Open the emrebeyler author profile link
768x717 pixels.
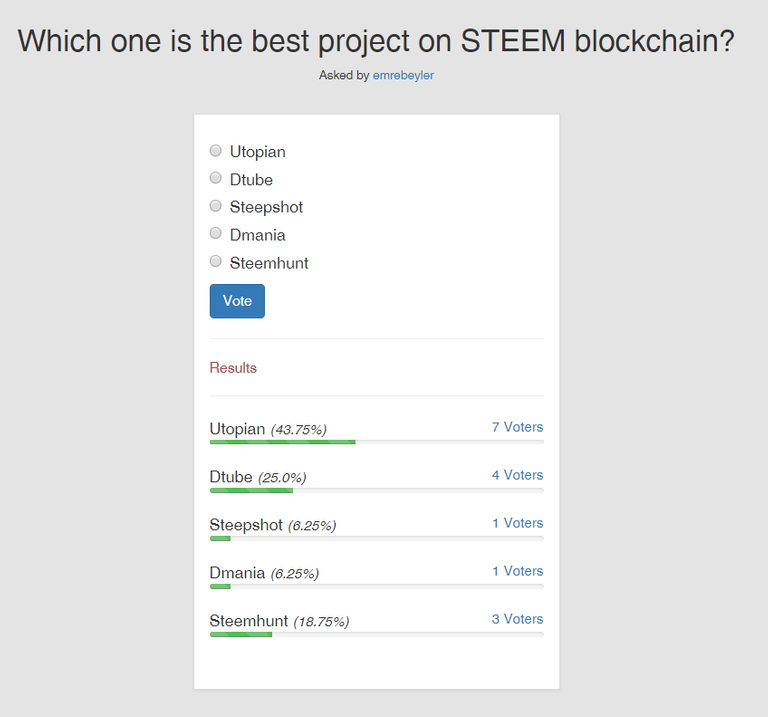[403, 75]
